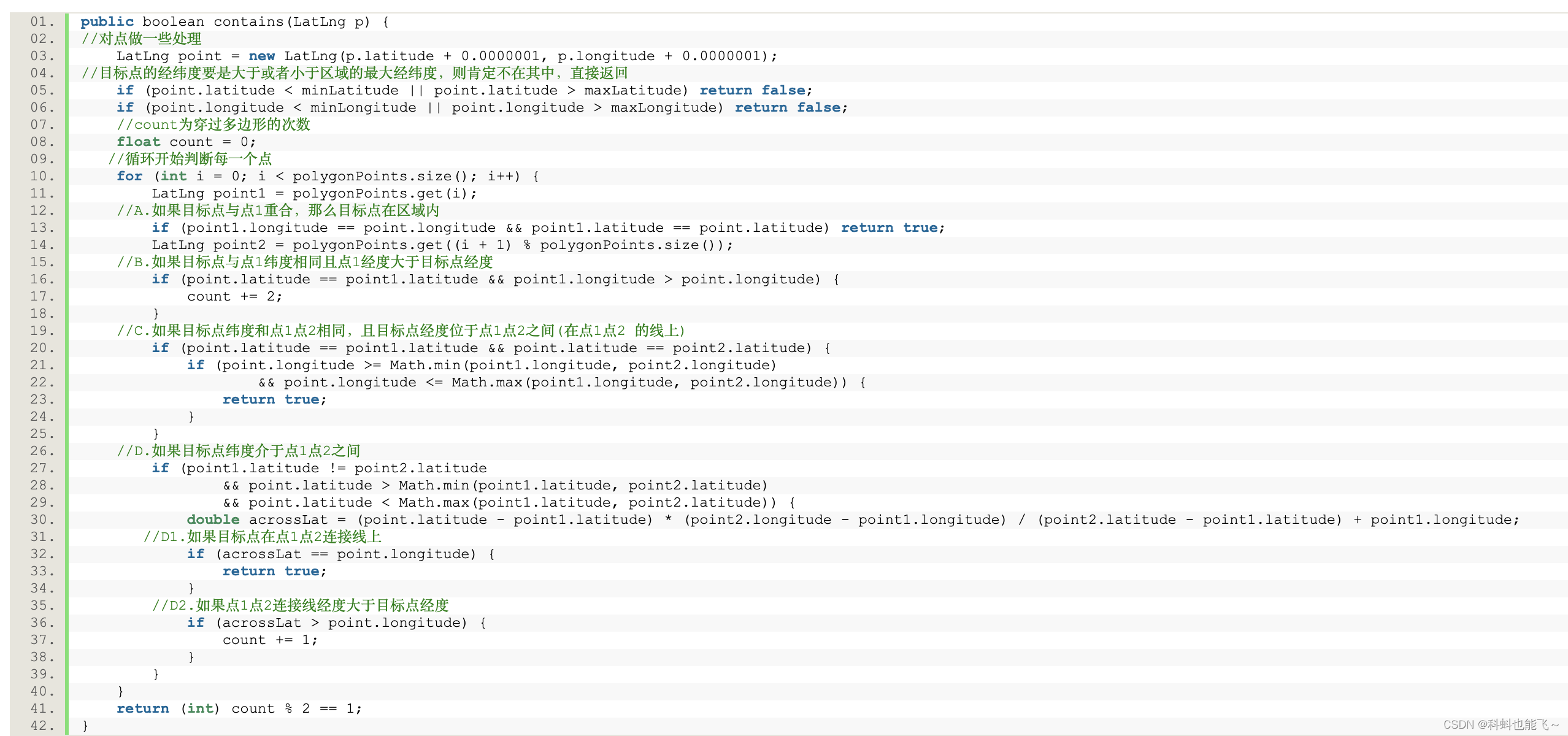Click 'count += 1;' statement
1568x736 pixels.
coord(271,640)
